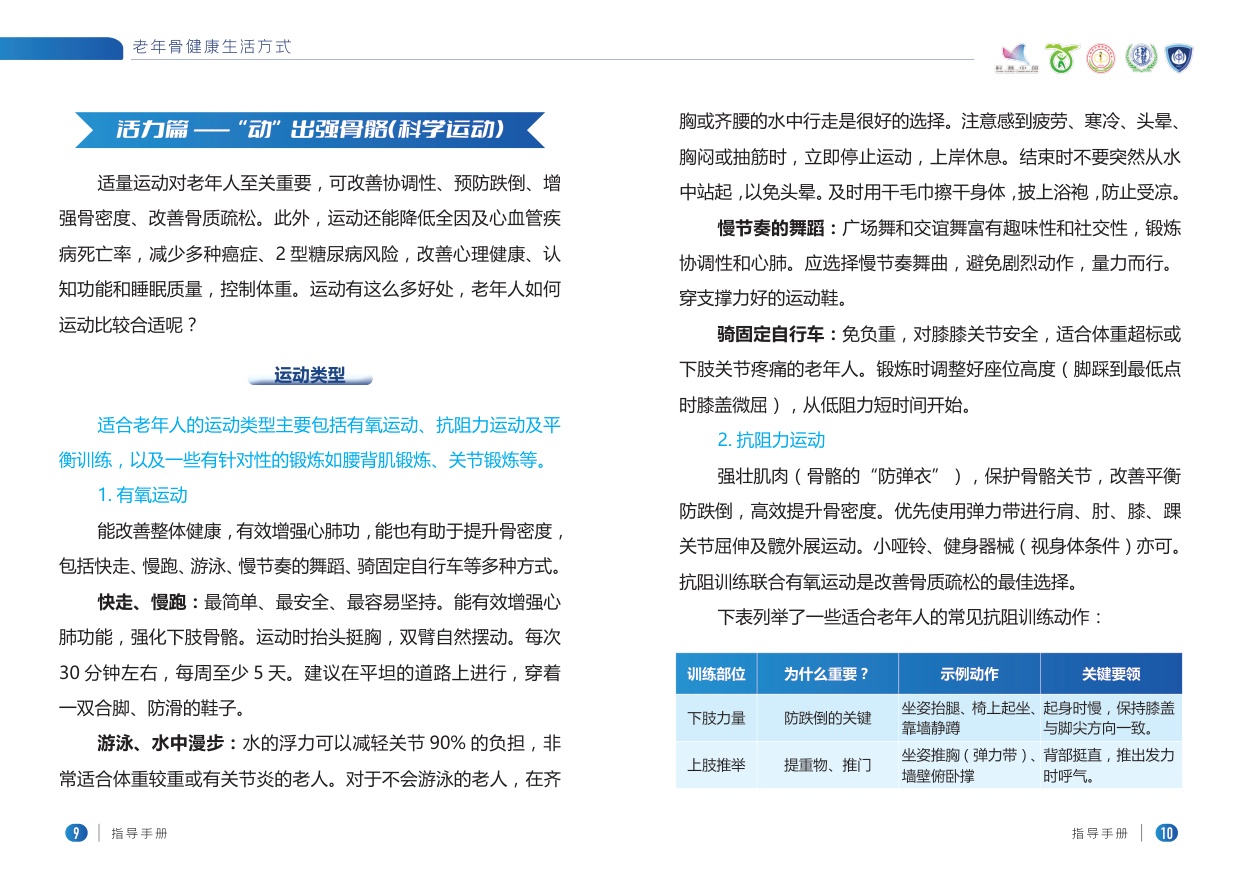Click the bold term 骑固定自行车：
The height and width of the screenshot is (875, 1241).
(779, 334)
